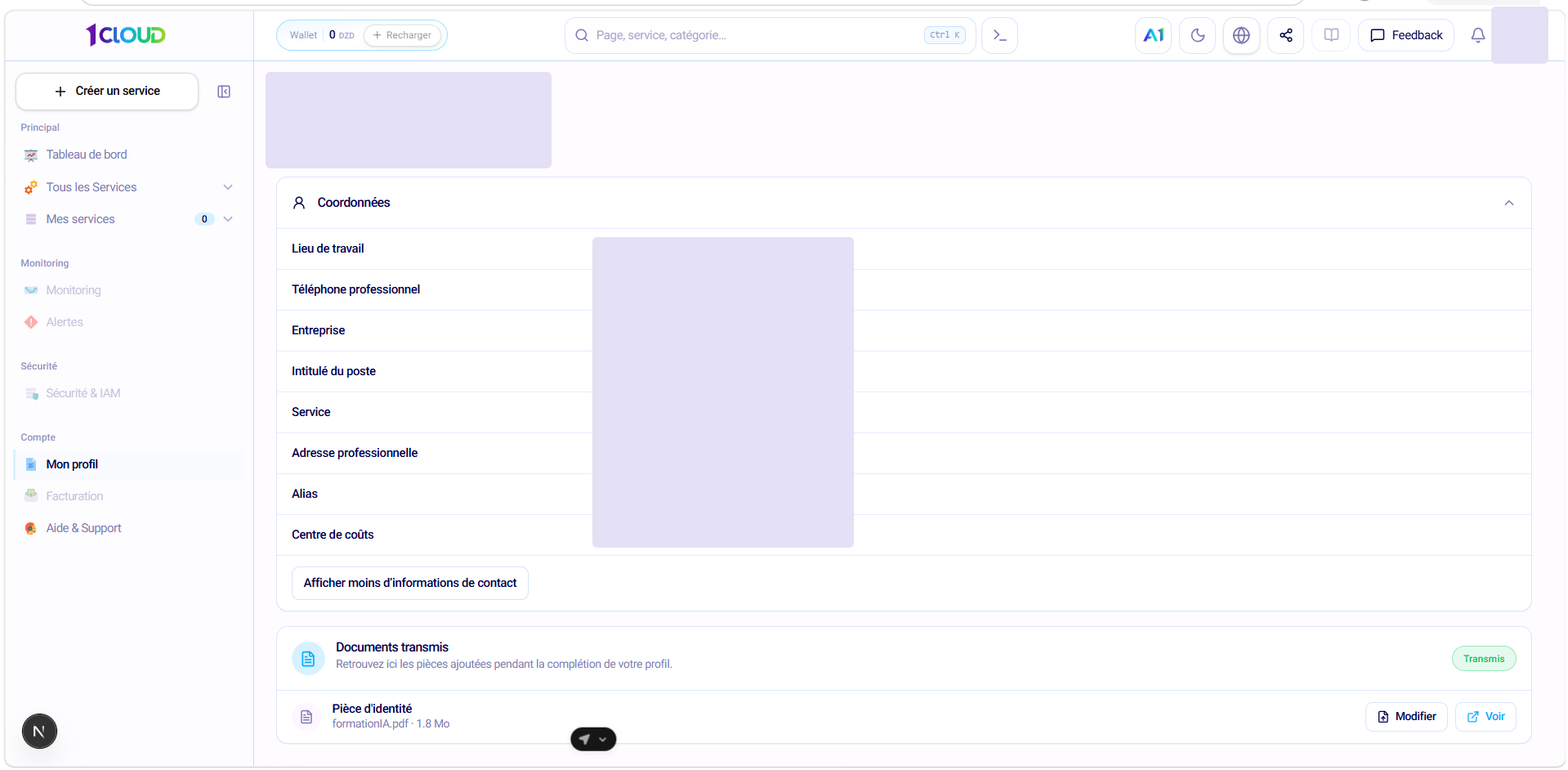Open the paper plane floating widget

coord(593,739)
